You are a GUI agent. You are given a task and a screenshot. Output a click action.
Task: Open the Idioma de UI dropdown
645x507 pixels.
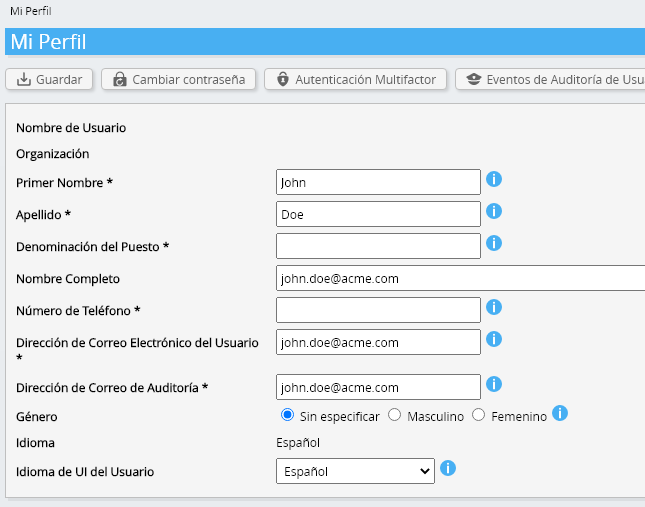[x=355, y=471]
